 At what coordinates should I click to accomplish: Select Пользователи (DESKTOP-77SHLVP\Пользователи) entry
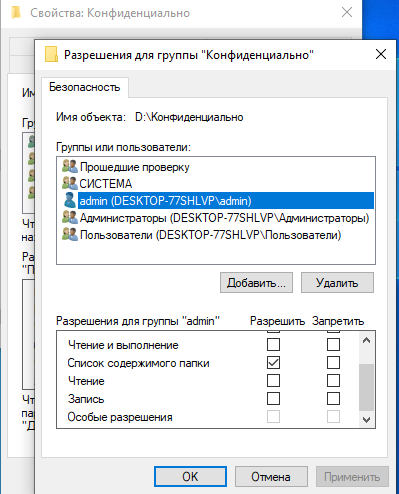pyautogui.click(x=211, y=235)
